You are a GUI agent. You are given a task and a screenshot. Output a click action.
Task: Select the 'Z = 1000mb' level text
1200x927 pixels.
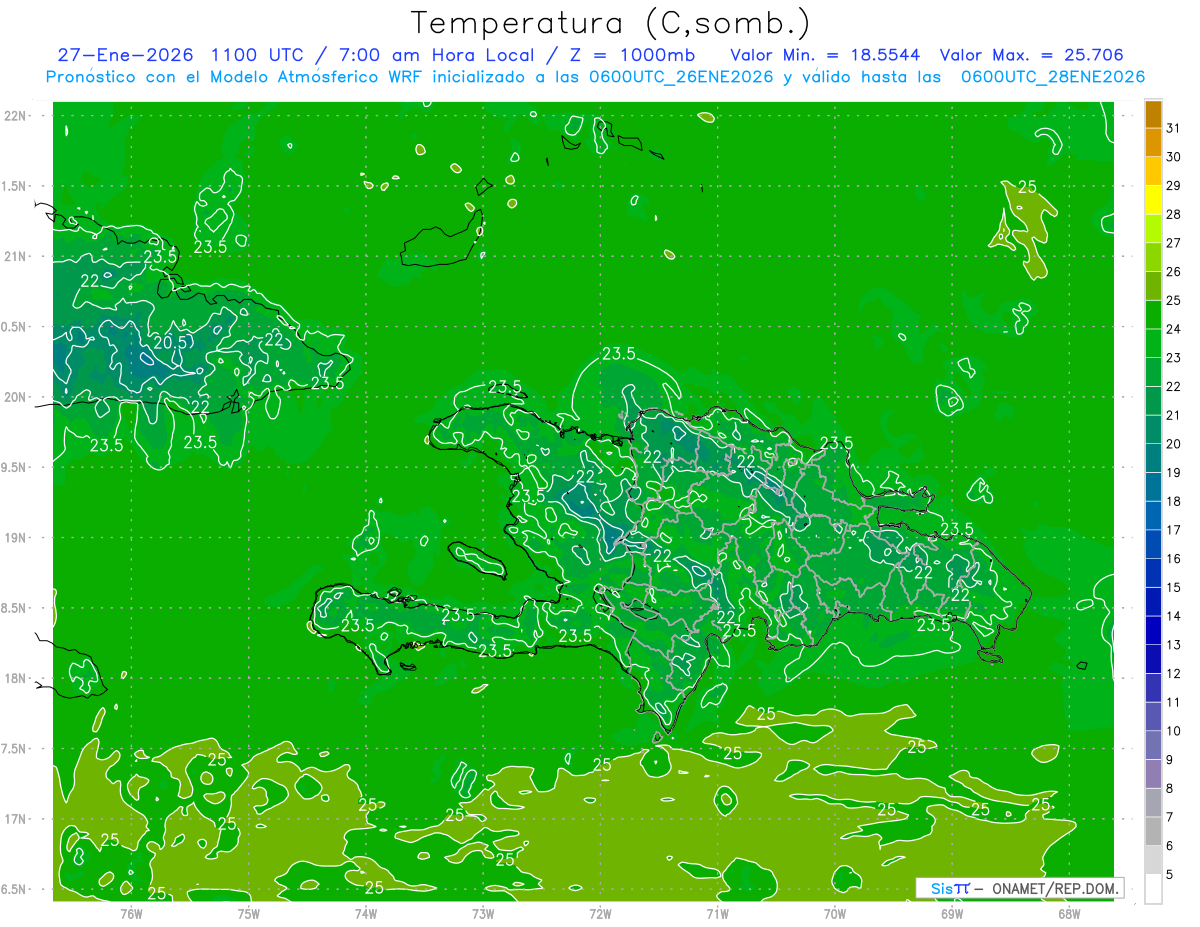(631, 55)
